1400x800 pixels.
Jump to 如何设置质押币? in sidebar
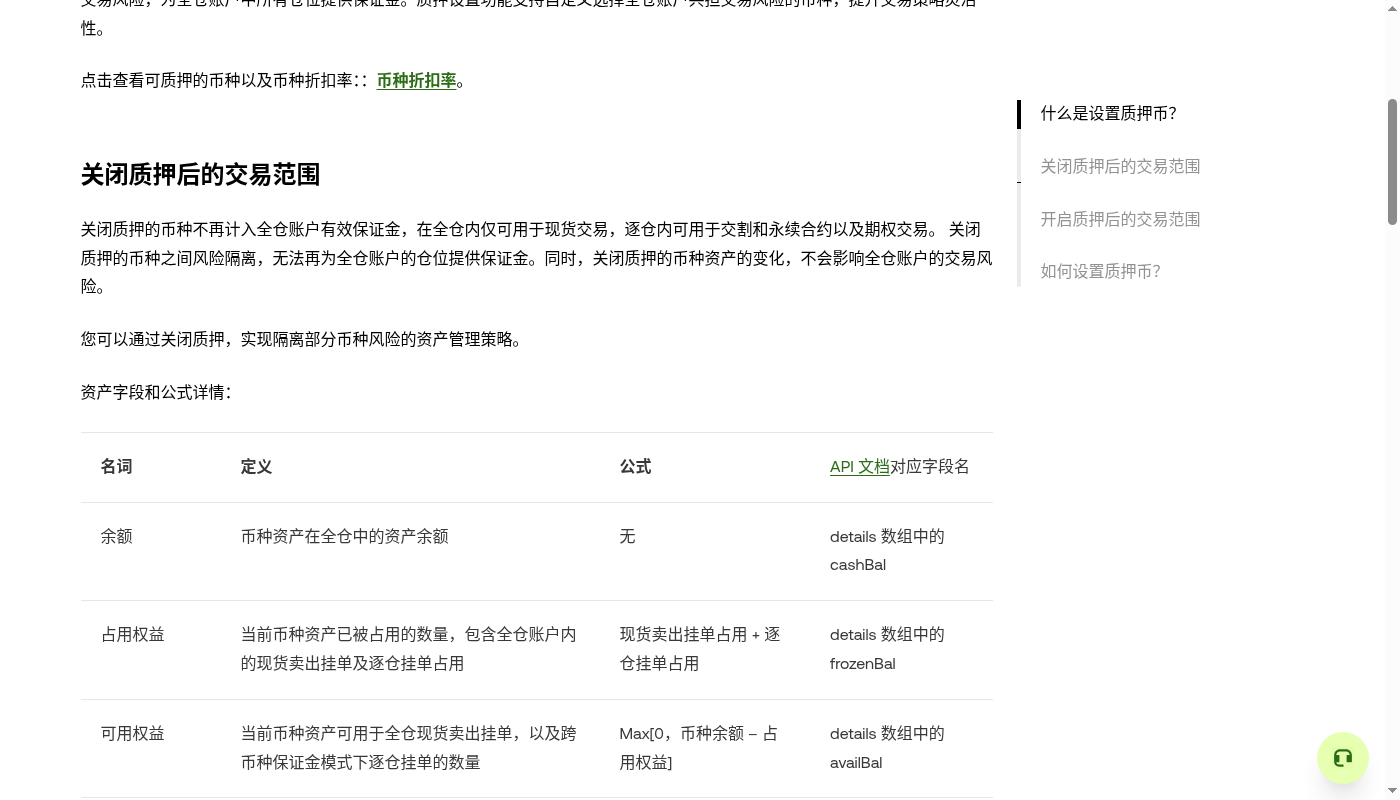pyautogui.click(x=1100, y=272)
